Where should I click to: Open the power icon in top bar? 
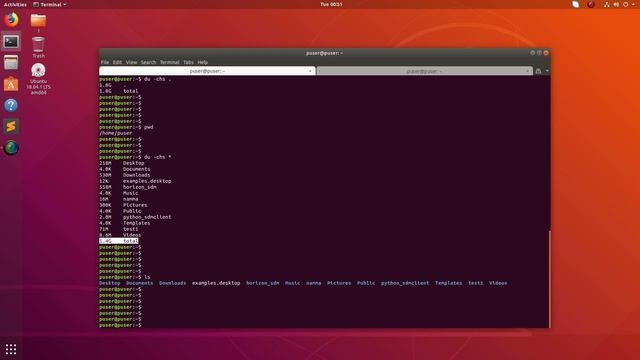click(625, 4)
